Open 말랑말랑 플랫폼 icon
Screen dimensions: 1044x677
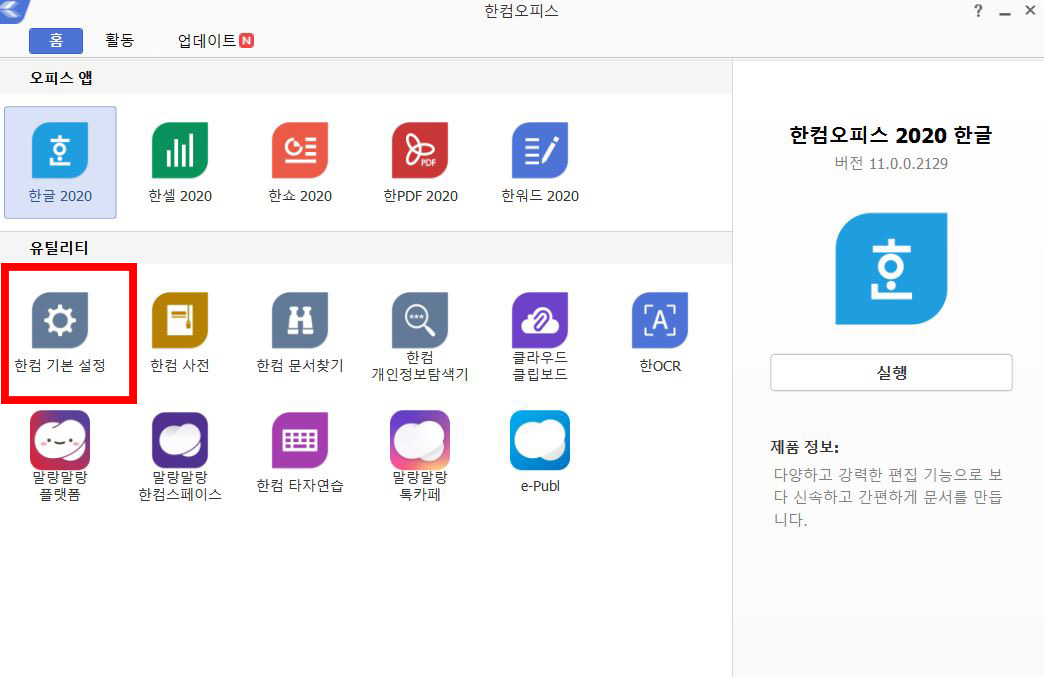[60, 440]
